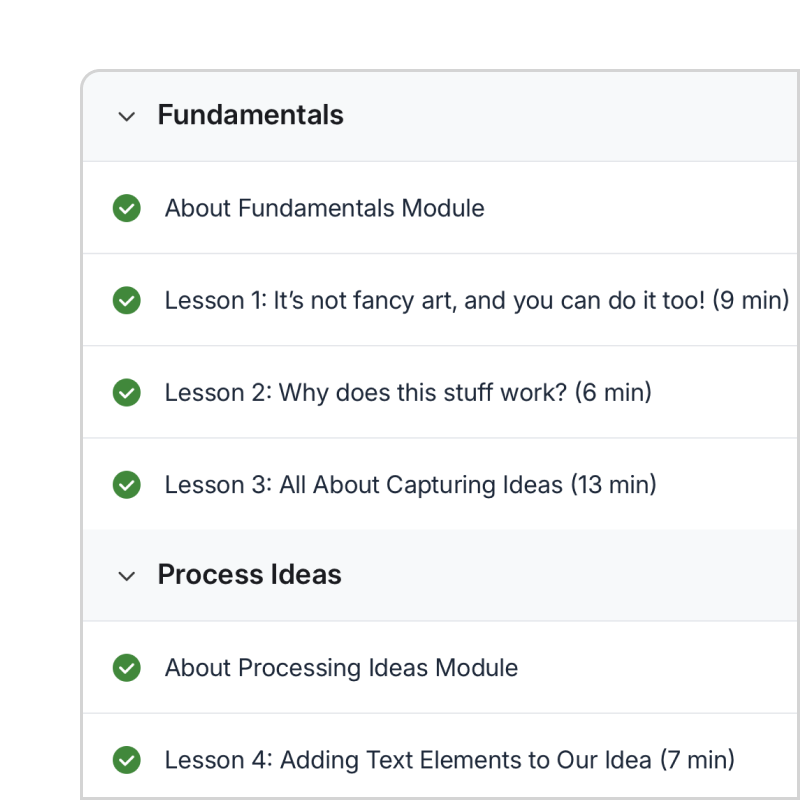Click the completed check icon for Lesson 3

[x=126, y=485]
